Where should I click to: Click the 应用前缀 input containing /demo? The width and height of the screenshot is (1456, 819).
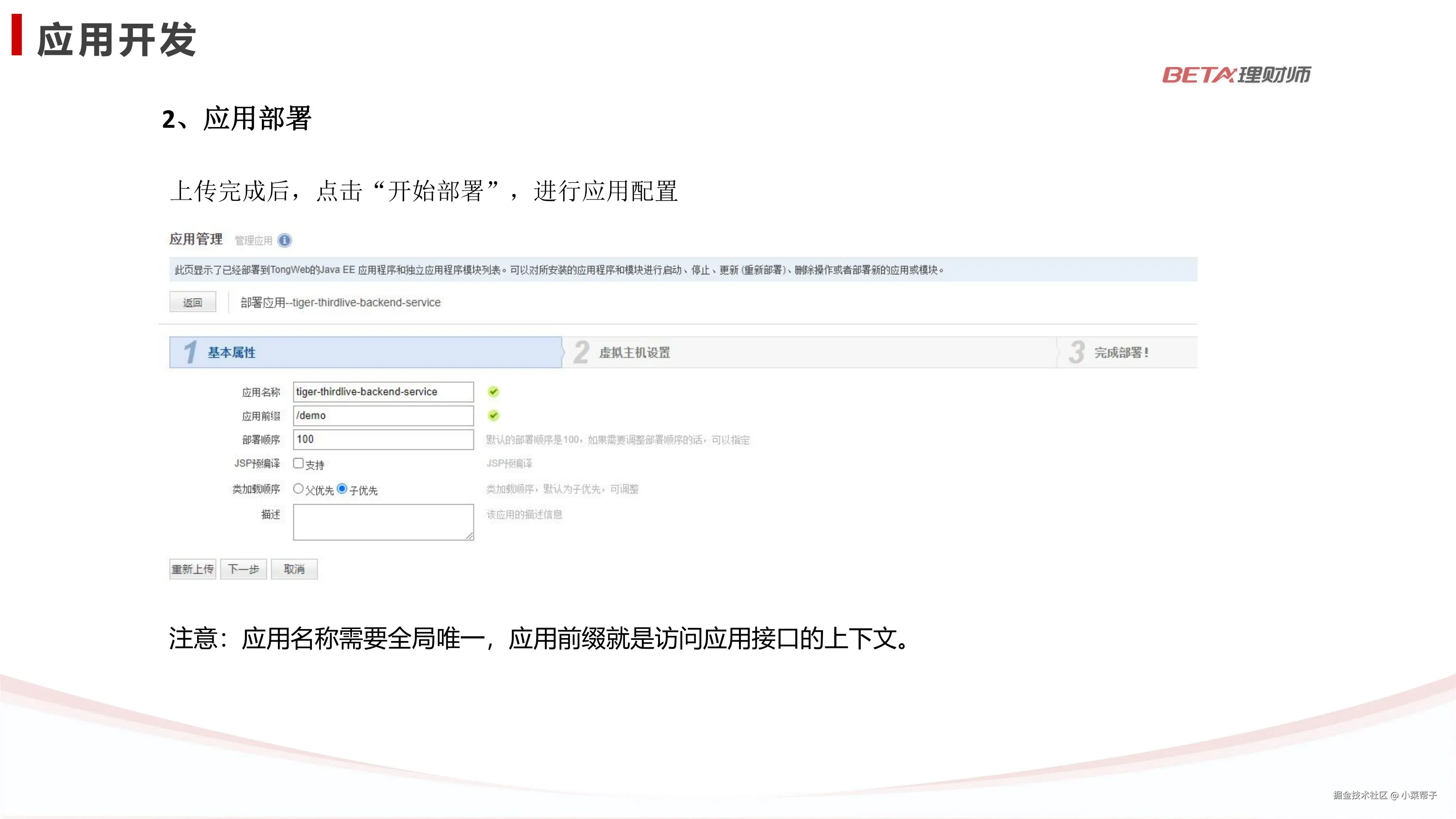pyautogui.click(x=383, y=415)
